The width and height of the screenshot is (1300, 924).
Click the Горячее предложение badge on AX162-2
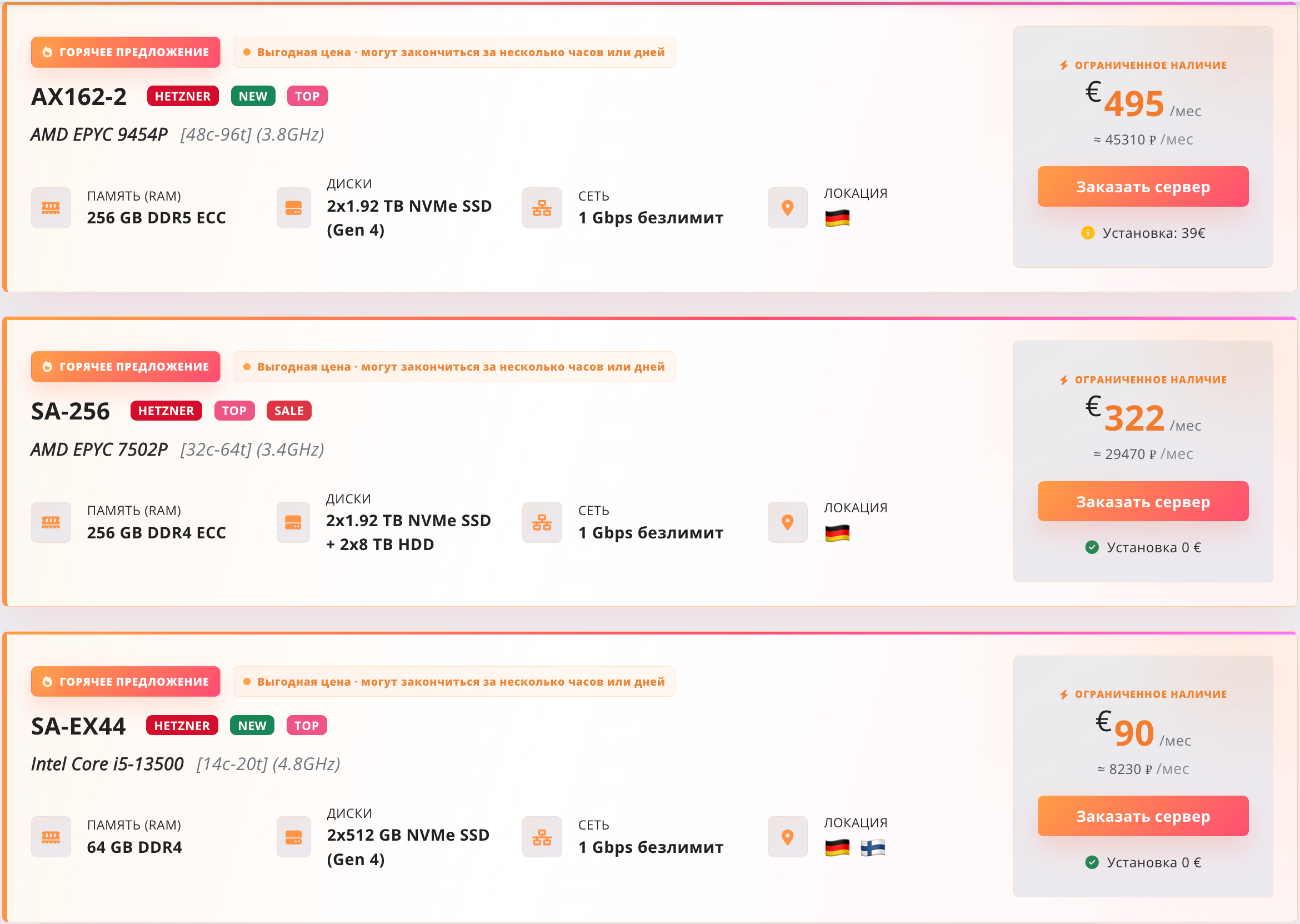[x=126, y=52]
